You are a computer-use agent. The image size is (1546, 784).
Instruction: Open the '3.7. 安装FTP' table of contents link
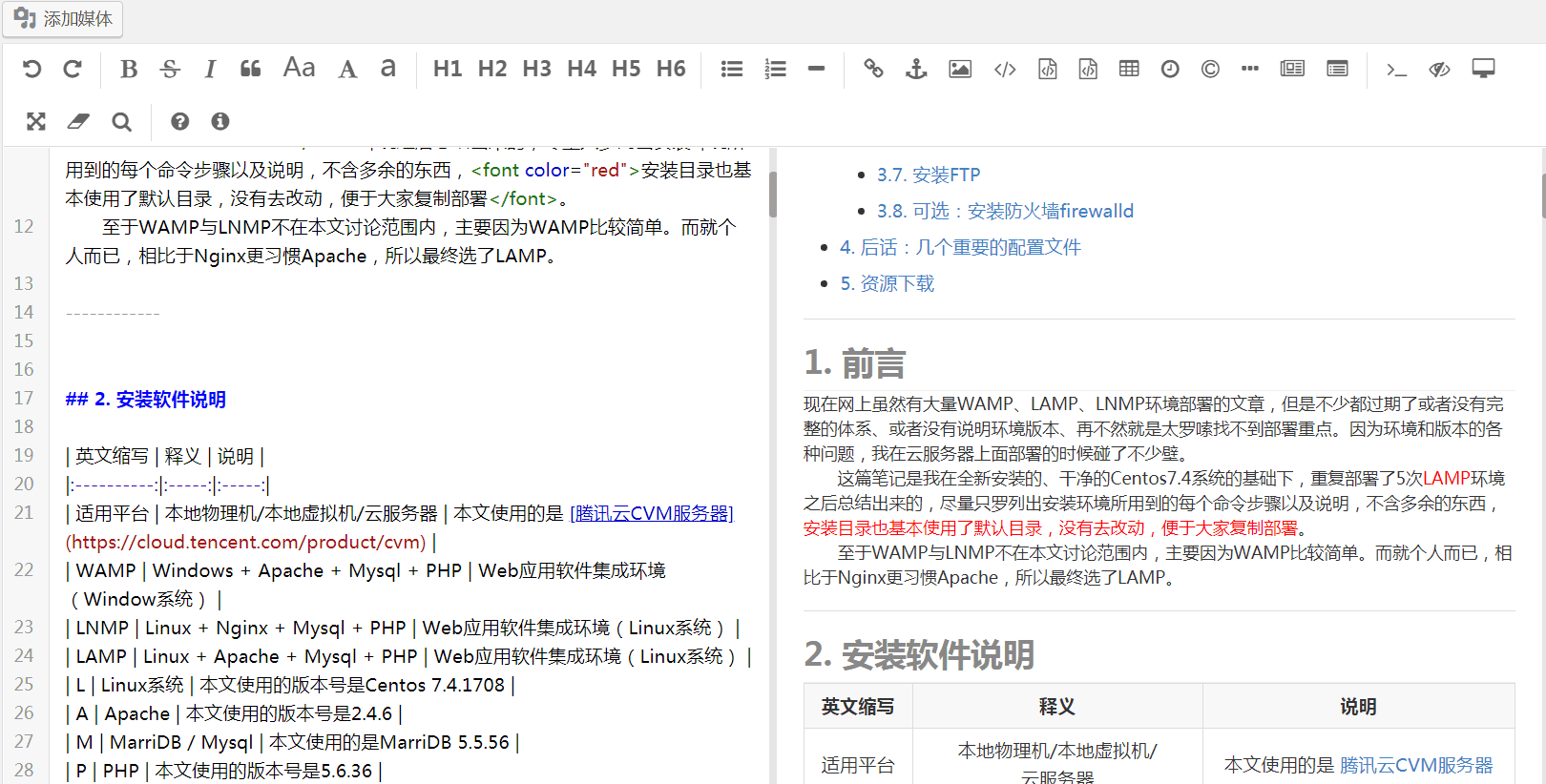click(x=929, y=175)
